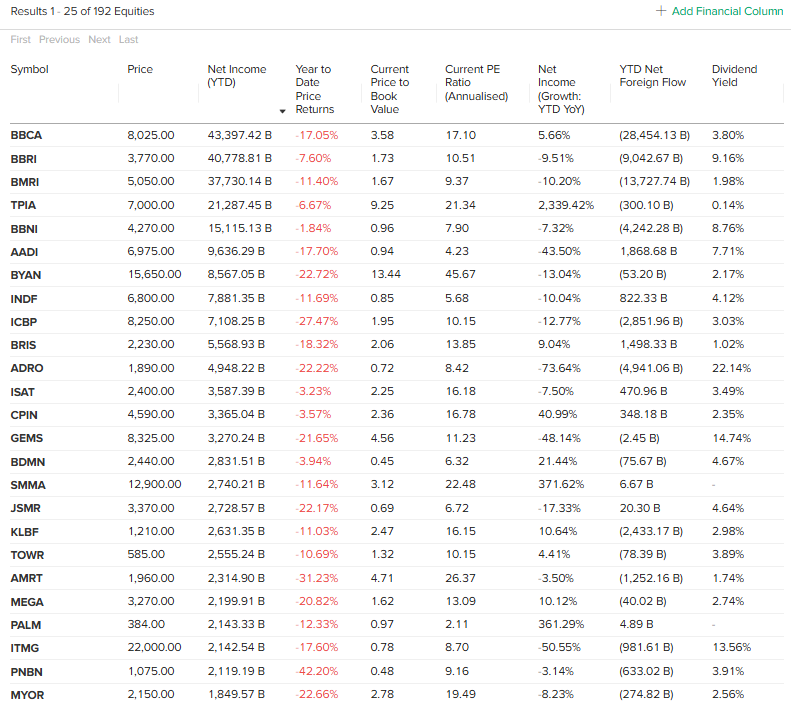Click the plus icon beside Add Financial Column

pos(660,11)
